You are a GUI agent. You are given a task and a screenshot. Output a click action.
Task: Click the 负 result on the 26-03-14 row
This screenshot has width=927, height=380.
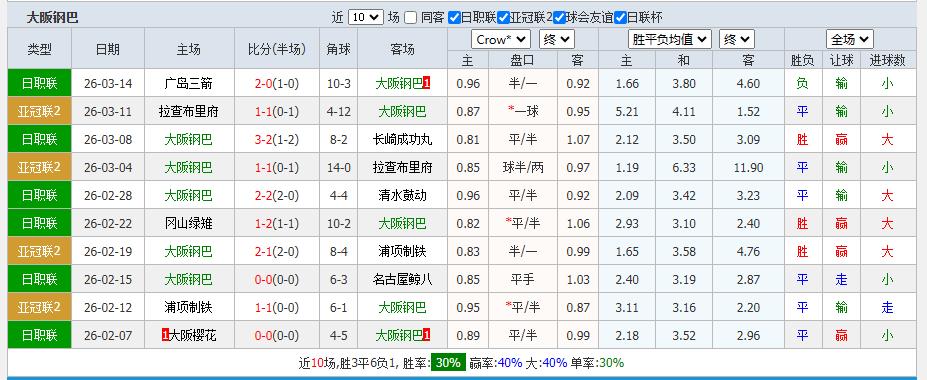coord(802,84)
